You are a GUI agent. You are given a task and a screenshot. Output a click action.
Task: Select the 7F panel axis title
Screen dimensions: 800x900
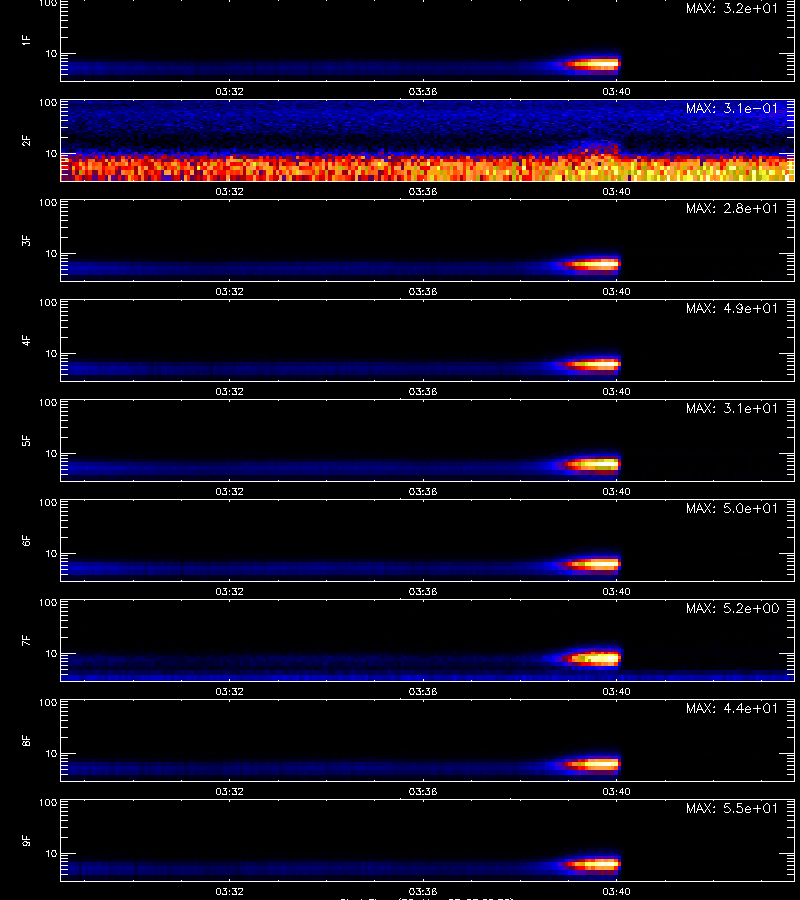(x=26, y=640)
